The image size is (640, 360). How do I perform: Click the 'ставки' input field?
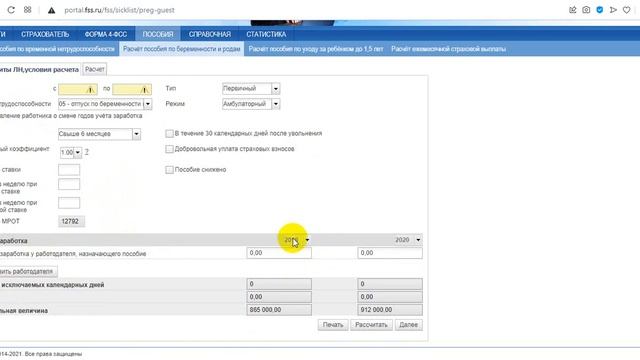click(x=69, y=170)
